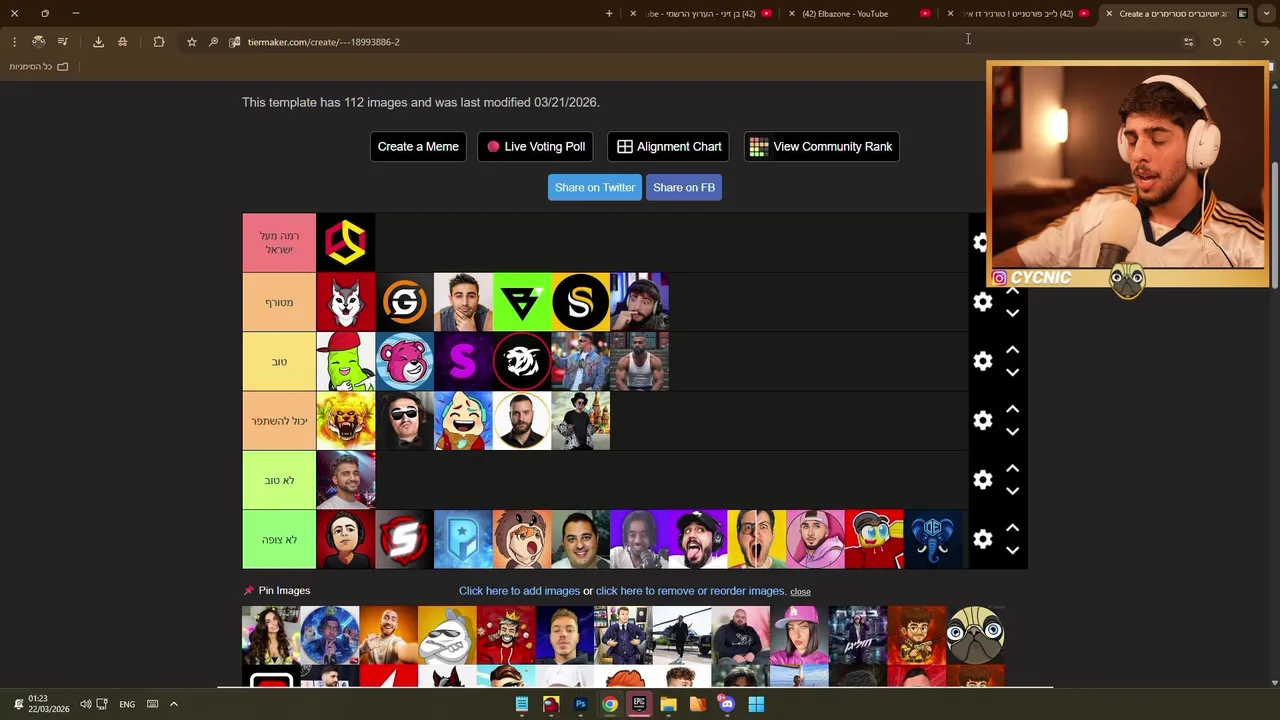
Task: Open Photoshop from the taskbar
Action: pyautogui.click(x=580, y=704)
